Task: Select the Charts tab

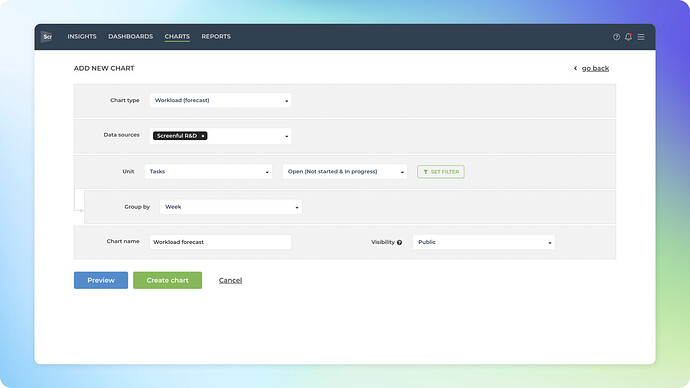Action: coord(177,37)
